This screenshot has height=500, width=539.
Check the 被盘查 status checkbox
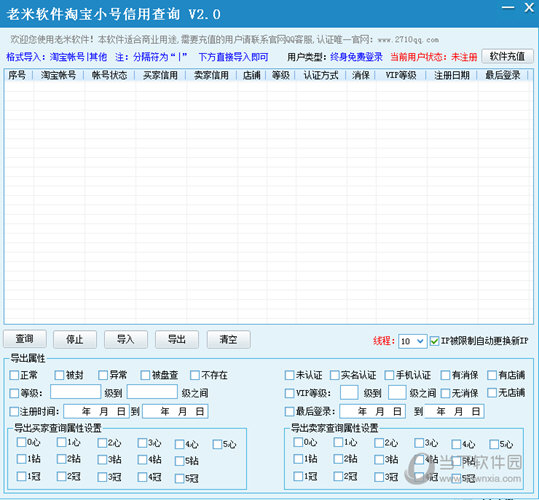click(x=145, y=375)
